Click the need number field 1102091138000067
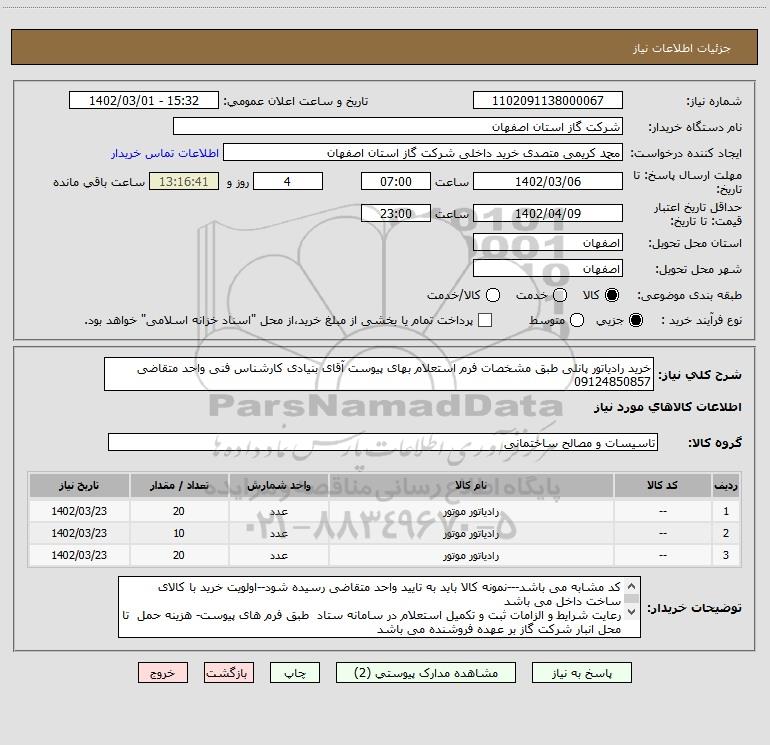Viewport: 770px width, 745px height. (x=548, y=101)
